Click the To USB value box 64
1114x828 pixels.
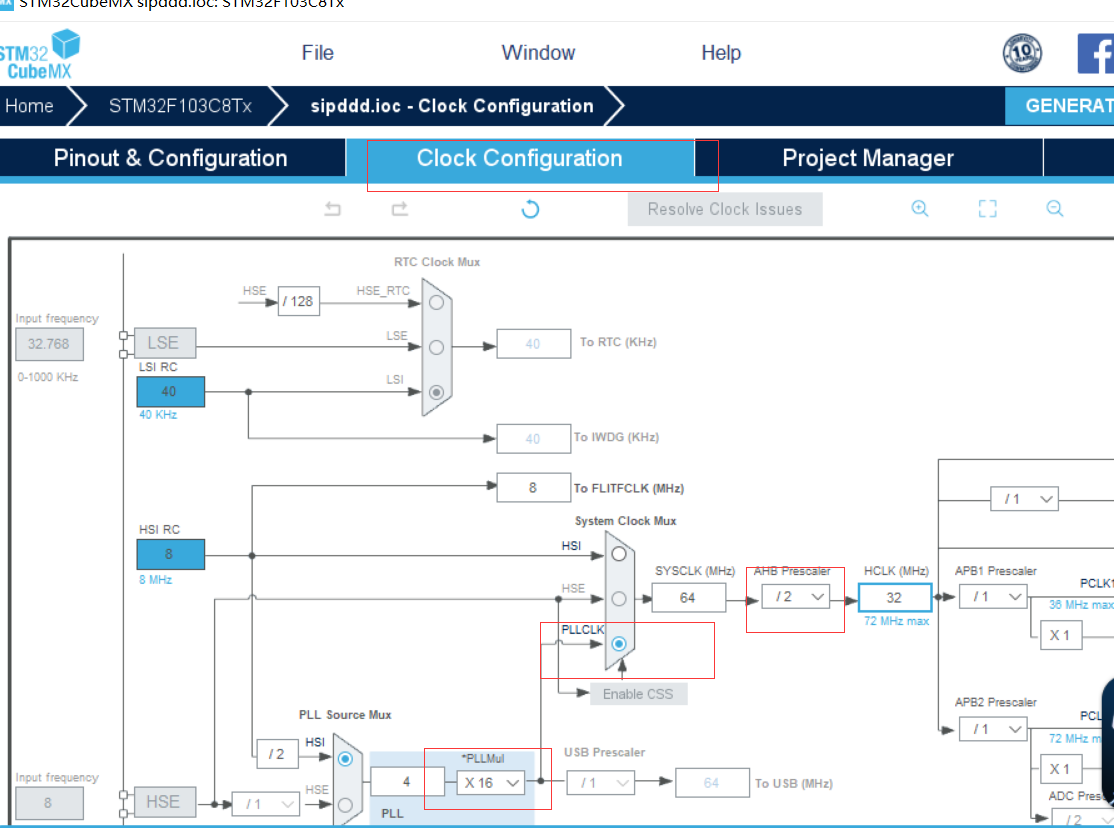pyautogui.click(x=712, y=783)
